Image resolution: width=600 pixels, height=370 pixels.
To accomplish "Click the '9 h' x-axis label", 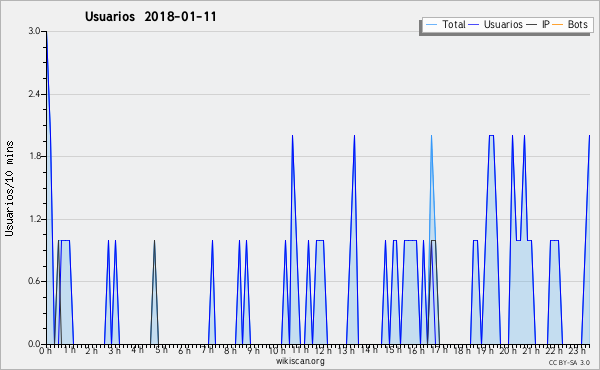I will click(253, 351).
